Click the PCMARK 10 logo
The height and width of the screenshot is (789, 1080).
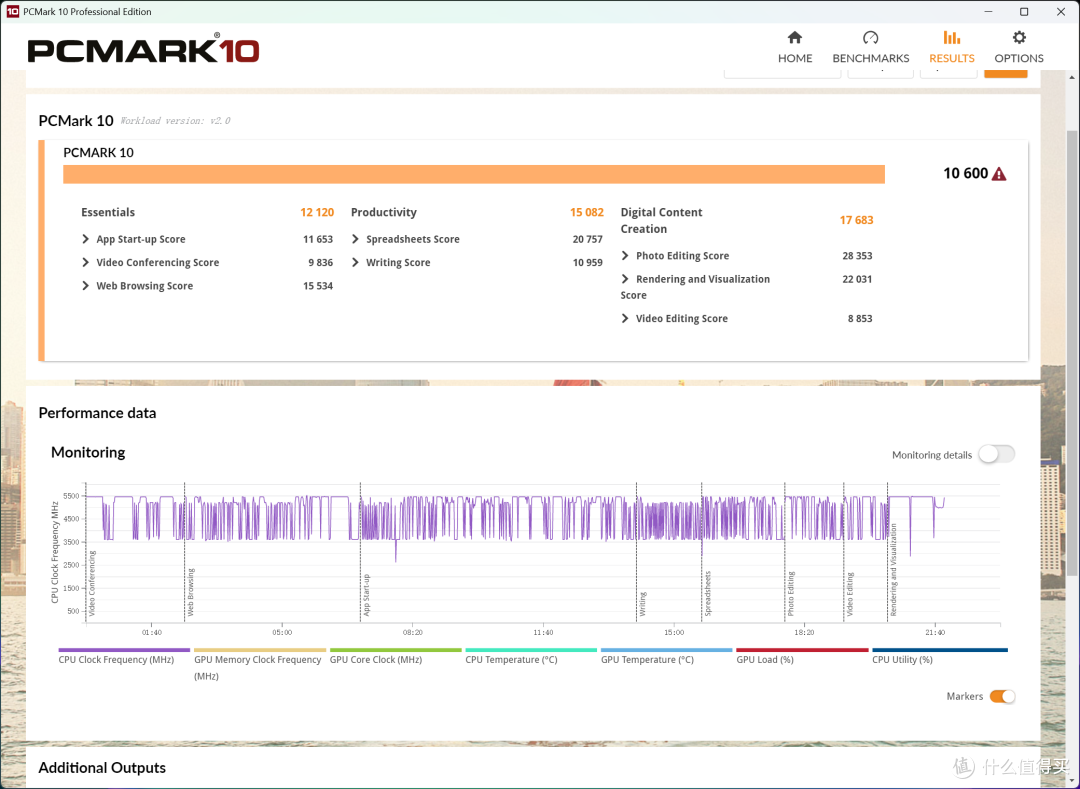point(143,49)
